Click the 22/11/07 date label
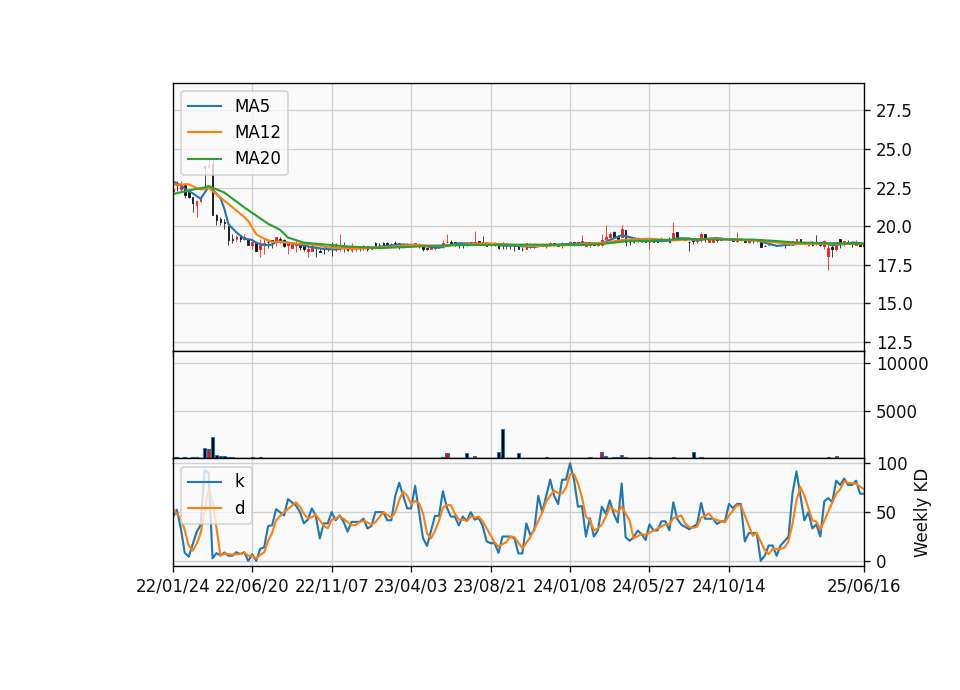The width and height of the screenshot is (960, 690). tap(332, 586)
